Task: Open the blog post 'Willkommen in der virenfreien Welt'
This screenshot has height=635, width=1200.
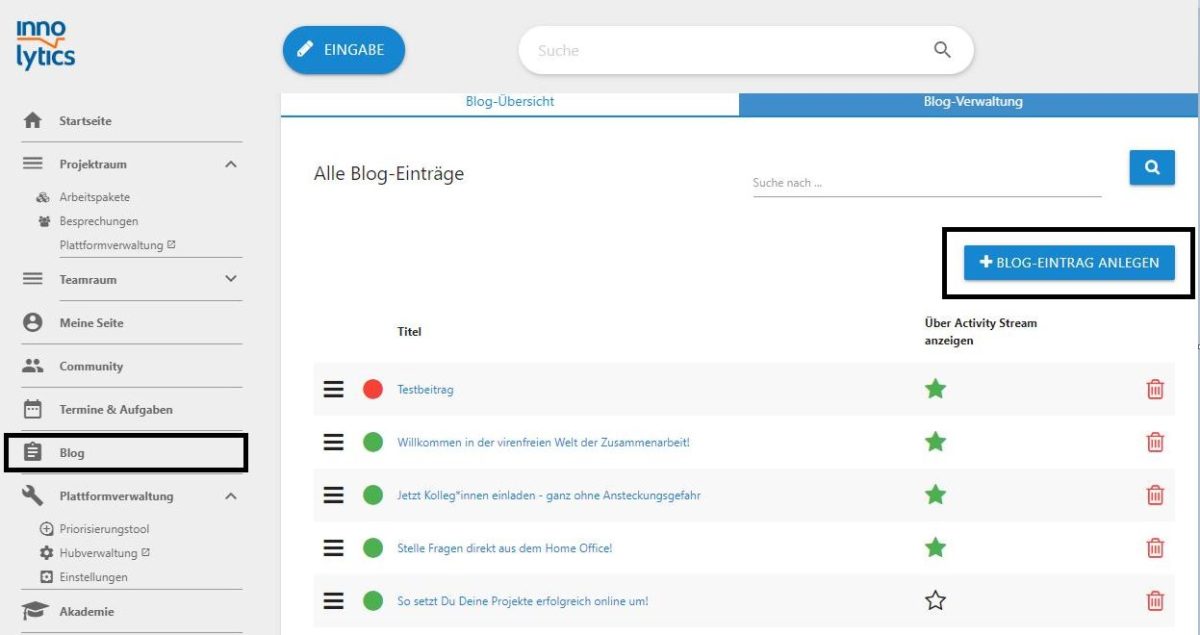Action: [x=542, y=441]
